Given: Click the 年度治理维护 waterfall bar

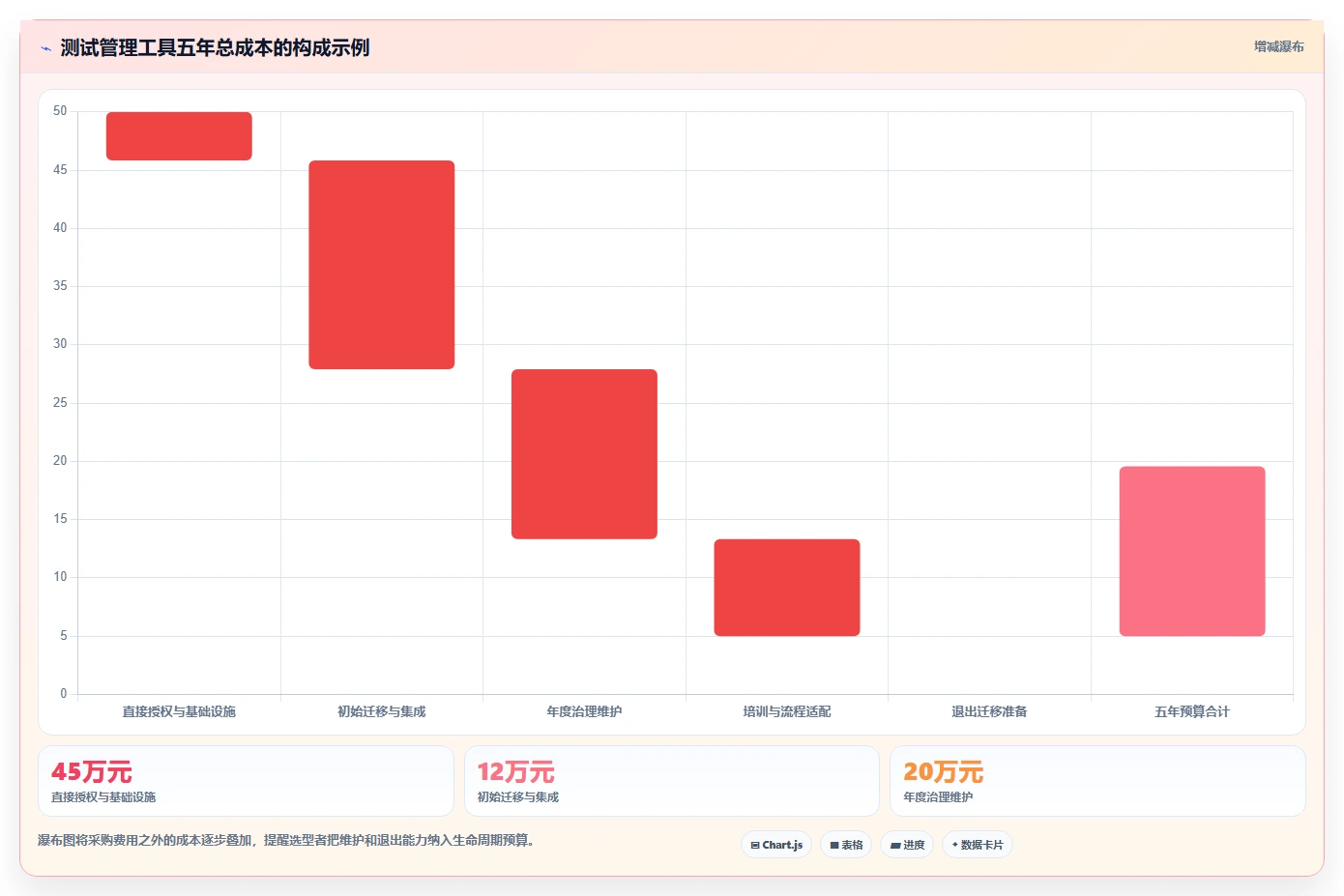Looking at the screenshot, I should (584, 454).
